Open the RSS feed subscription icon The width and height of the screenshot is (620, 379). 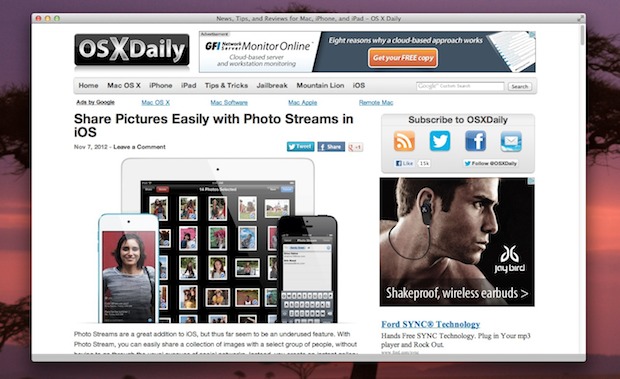404,141
